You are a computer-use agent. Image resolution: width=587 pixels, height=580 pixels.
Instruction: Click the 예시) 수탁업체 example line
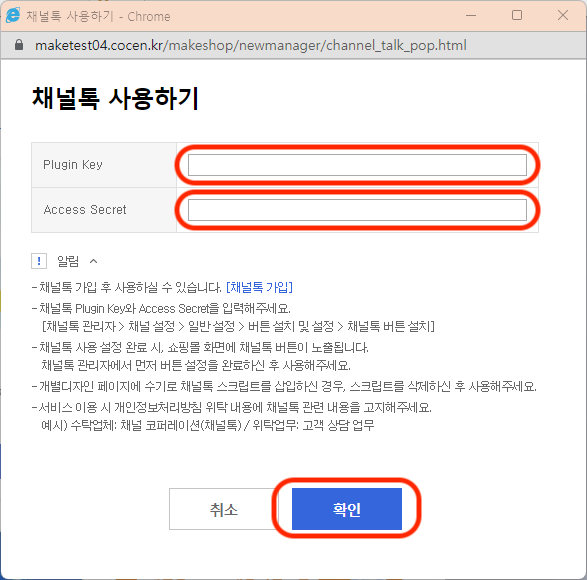pyautogui.click(x=207, y=425)
